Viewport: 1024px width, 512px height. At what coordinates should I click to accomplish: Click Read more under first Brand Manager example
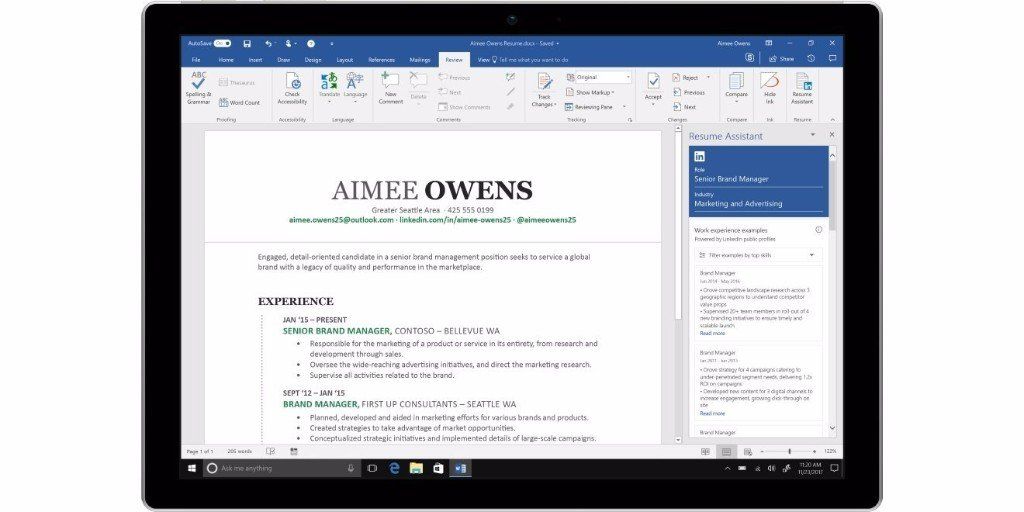tap(712, 333)
